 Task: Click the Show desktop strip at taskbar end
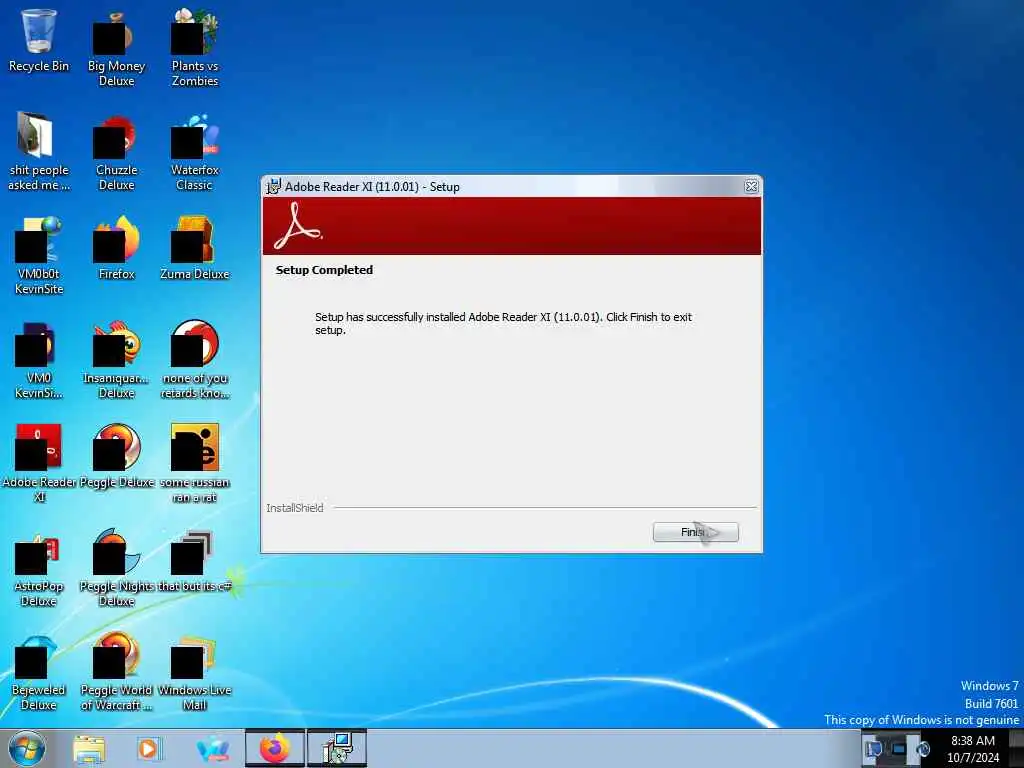click(1016, 748)
